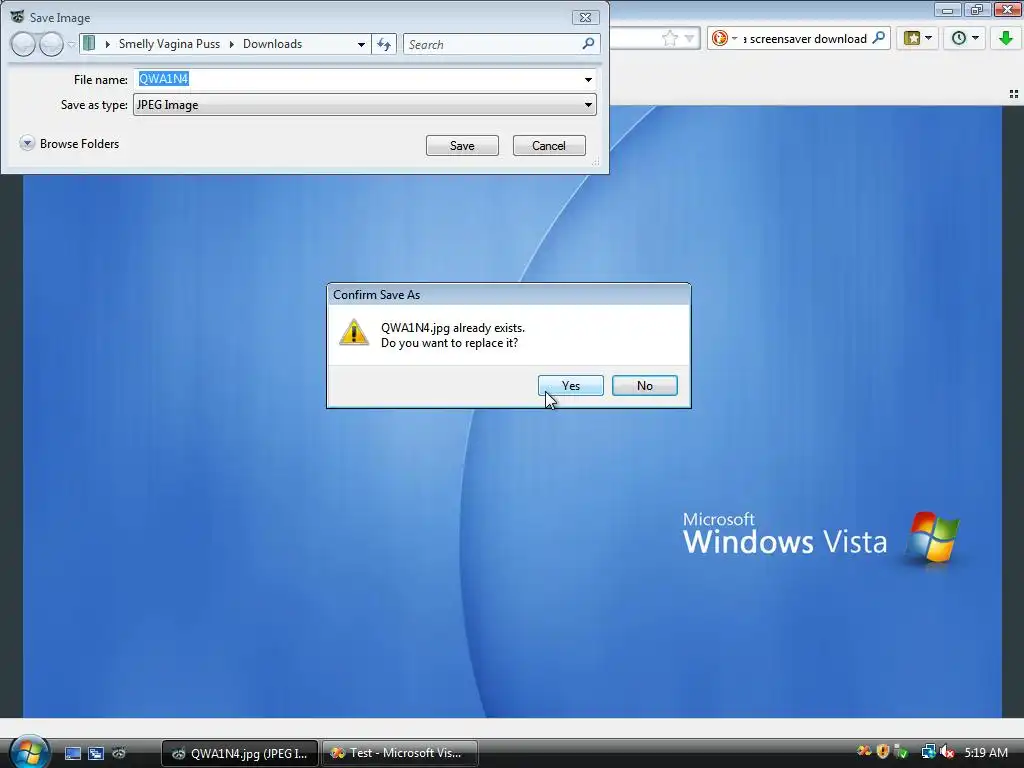Click the DuckDuckGo search engine icon

tap(720, 39)
